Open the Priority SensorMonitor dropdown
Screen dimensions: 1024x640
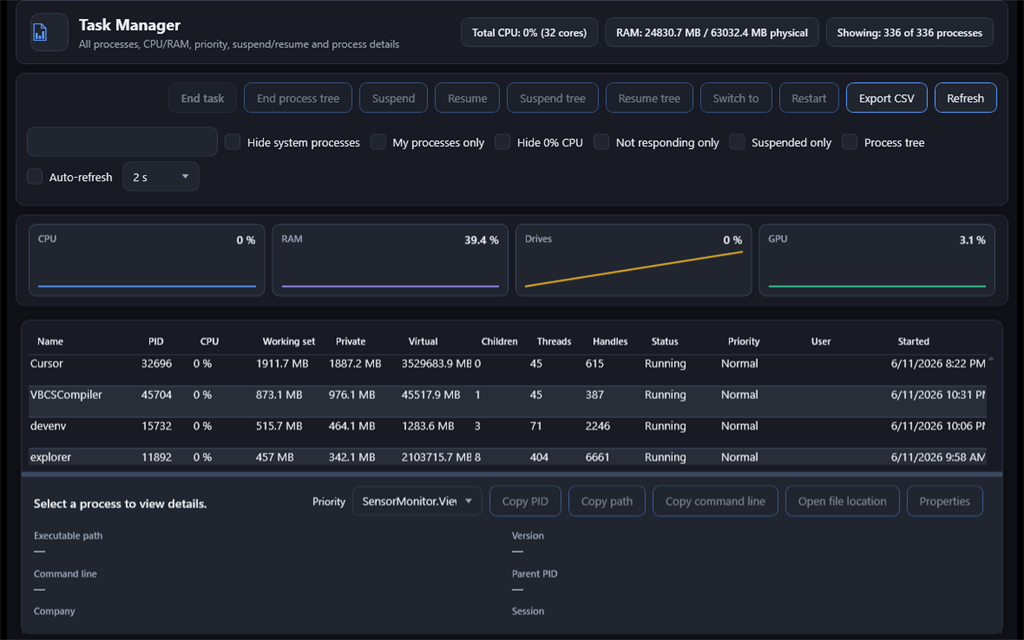pyautogui.click(x=417, y=501)
